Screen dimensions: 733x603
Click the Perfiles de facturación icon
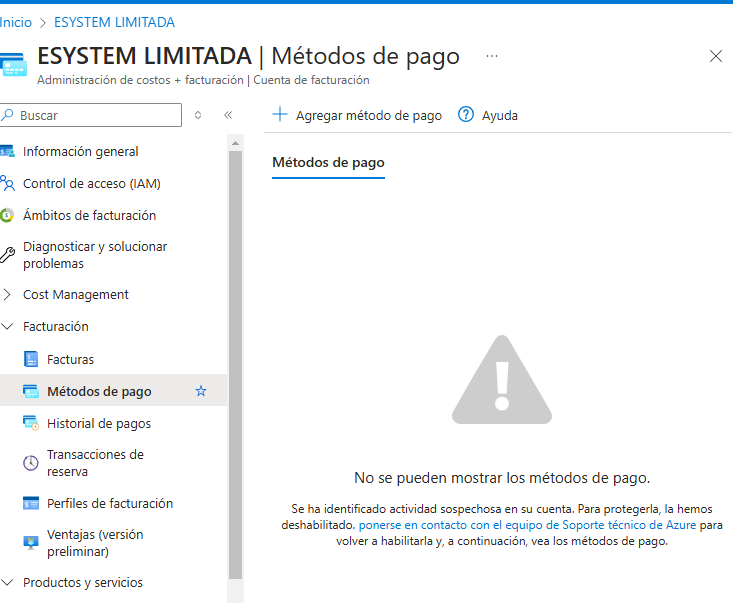[31, 503]
